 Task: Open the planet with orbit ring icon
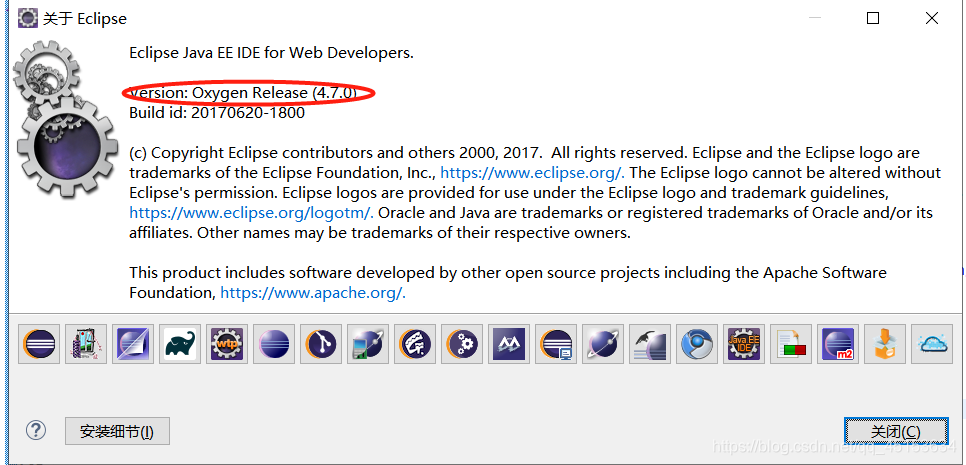tap(603, 344)
